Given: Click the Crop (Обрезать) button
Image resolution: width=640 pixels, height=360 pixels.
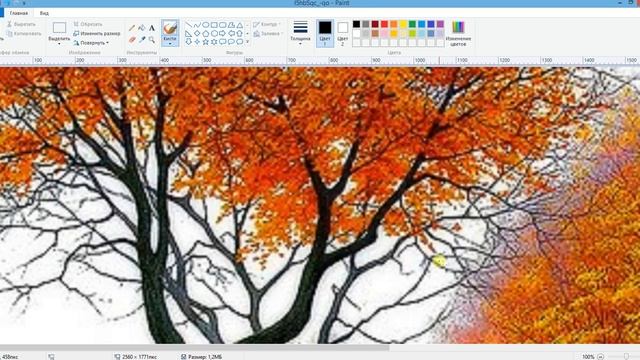Looking at the screenshot, I should tap(88, 24).
